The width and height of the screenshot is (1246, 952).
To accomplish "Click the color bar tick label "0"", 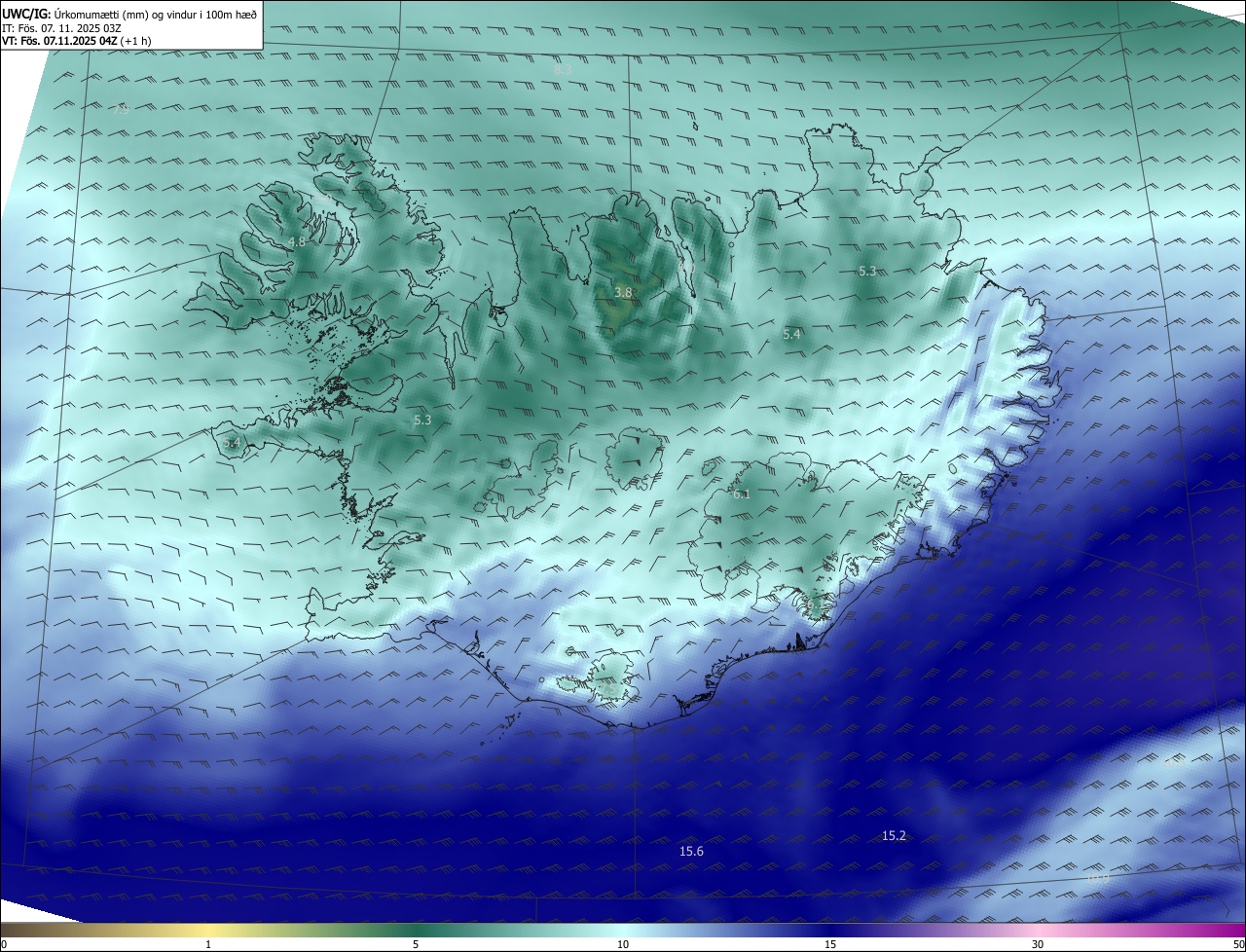I will point(4,944).
